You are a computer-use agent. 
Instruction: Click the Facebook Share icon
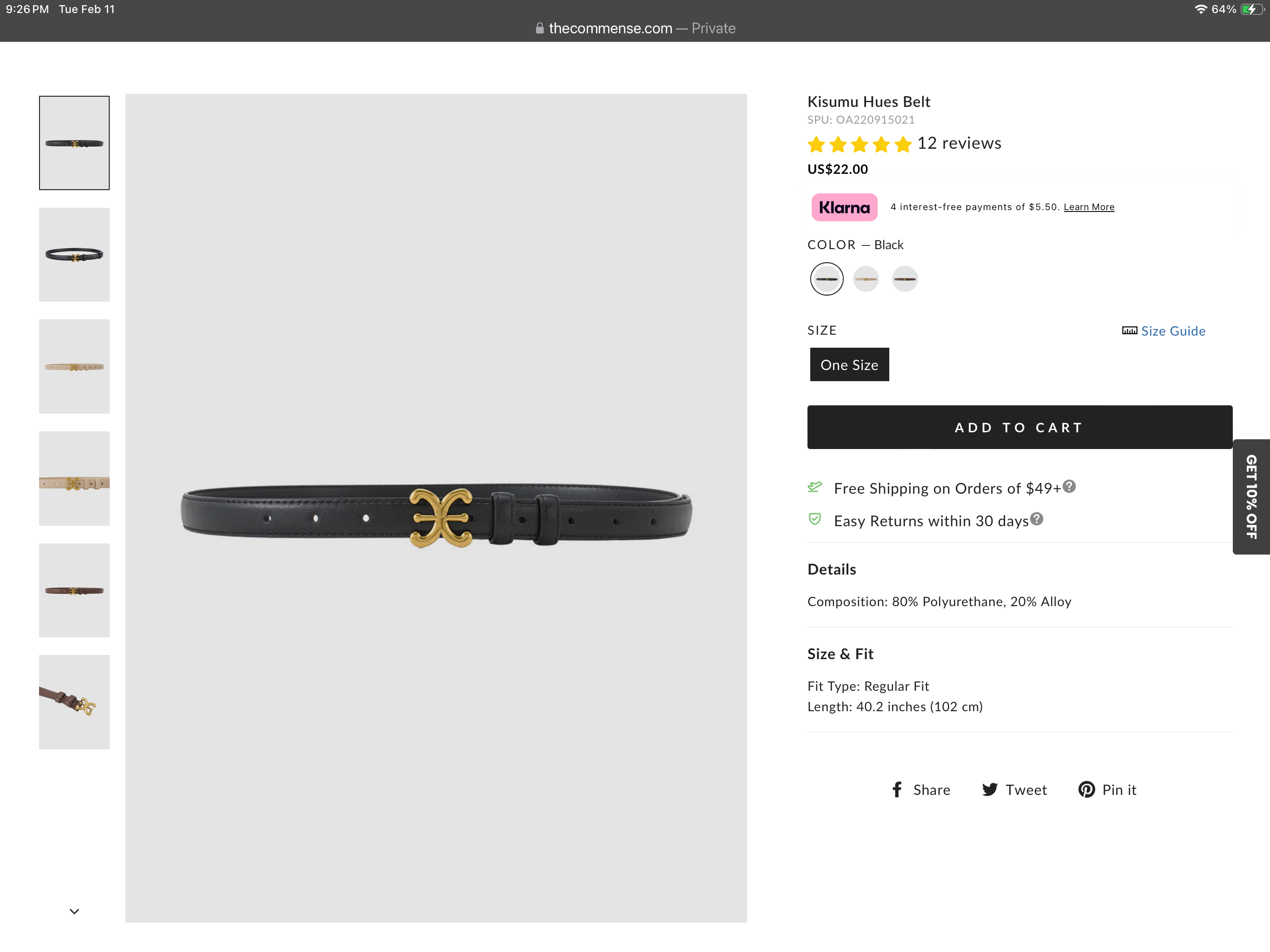(x=897, y=789)
